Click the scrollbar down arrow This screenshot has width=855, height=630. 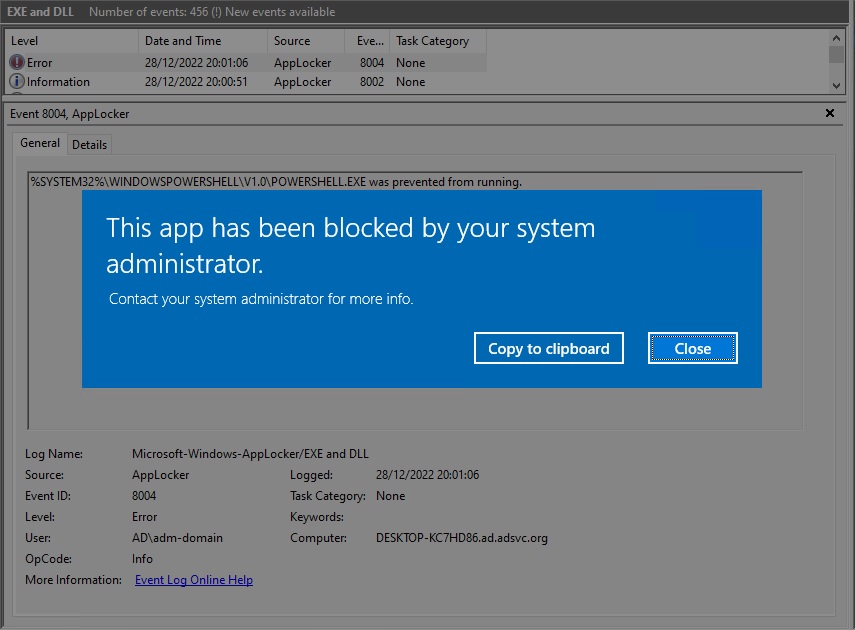836,86
